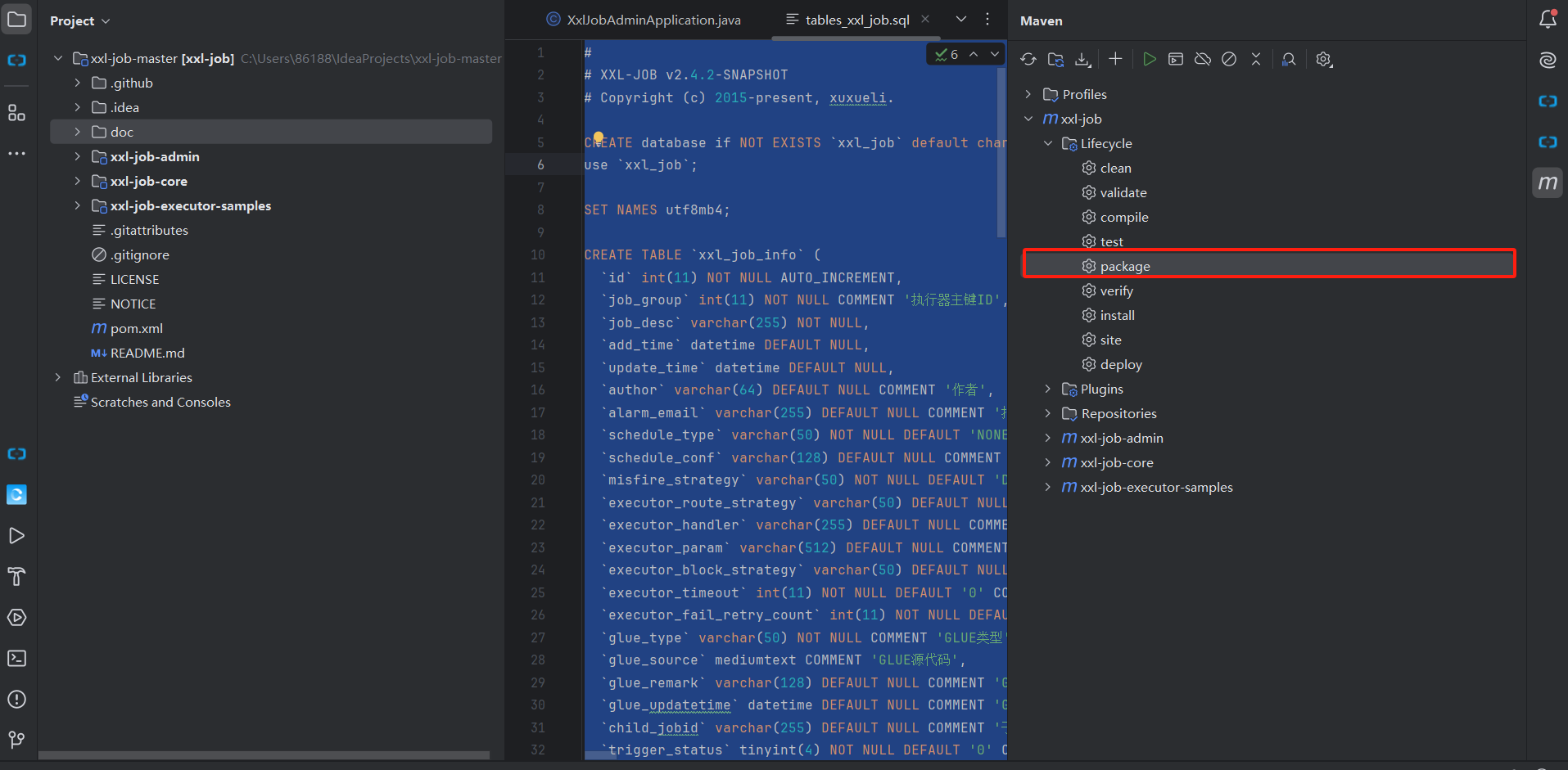Image resolution: width=1568 pixels, height=770 pixels.
Task: Place cursor on line 6 'use xxl_job'
Action: [641, 164]
